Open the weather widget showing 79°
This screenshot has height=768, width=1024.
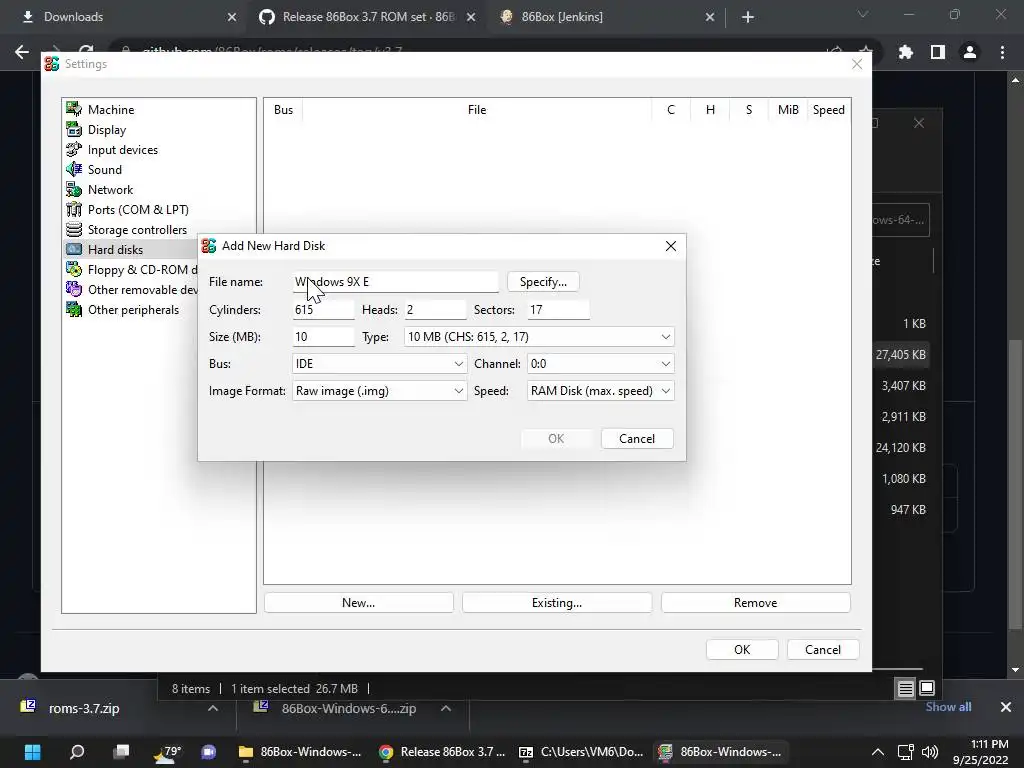point(167,753)
